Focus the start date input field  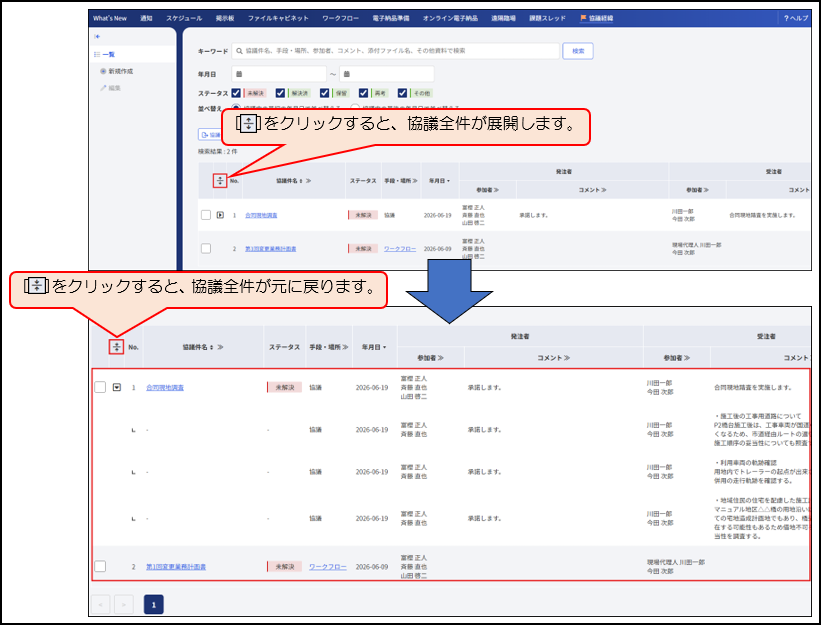click(279, 74)
